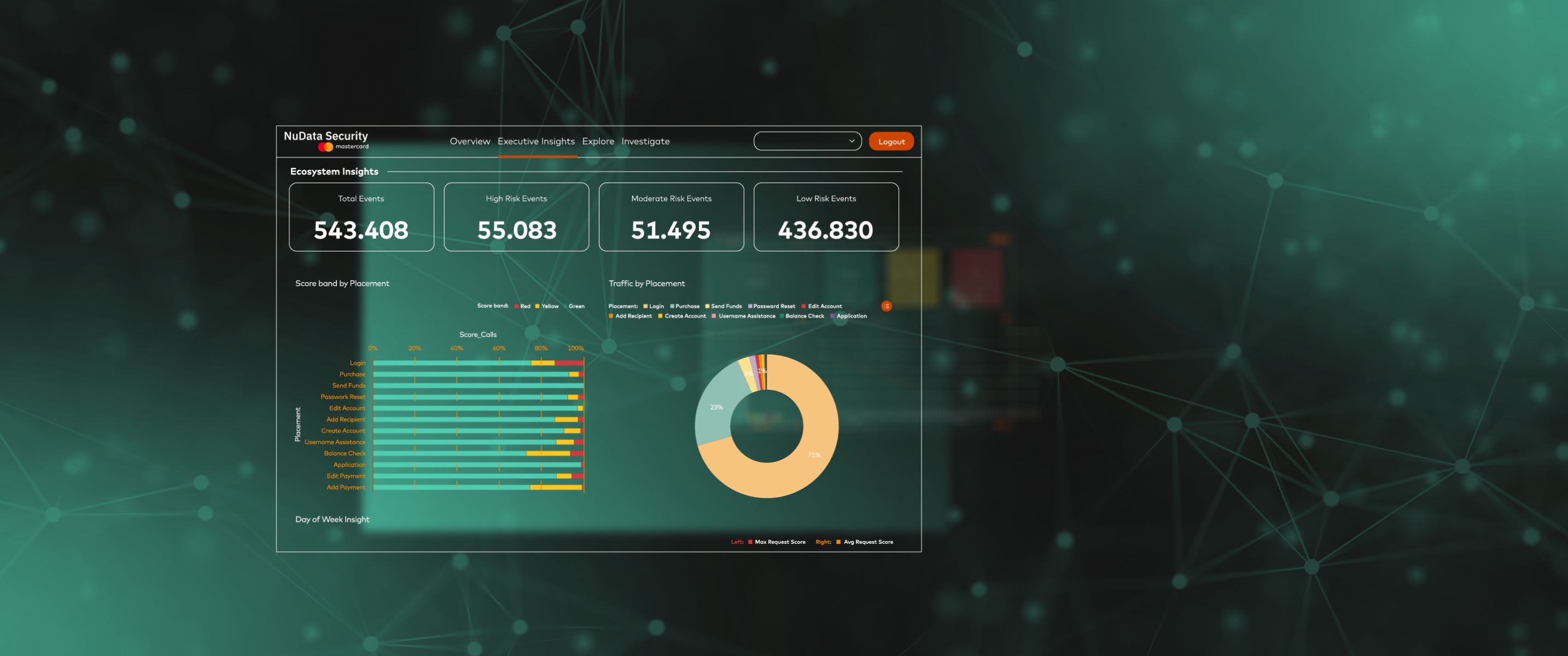This screenshot has width=1568, height=656.
Task: Click the Balance Check legend marker
Action: point(782,316)
